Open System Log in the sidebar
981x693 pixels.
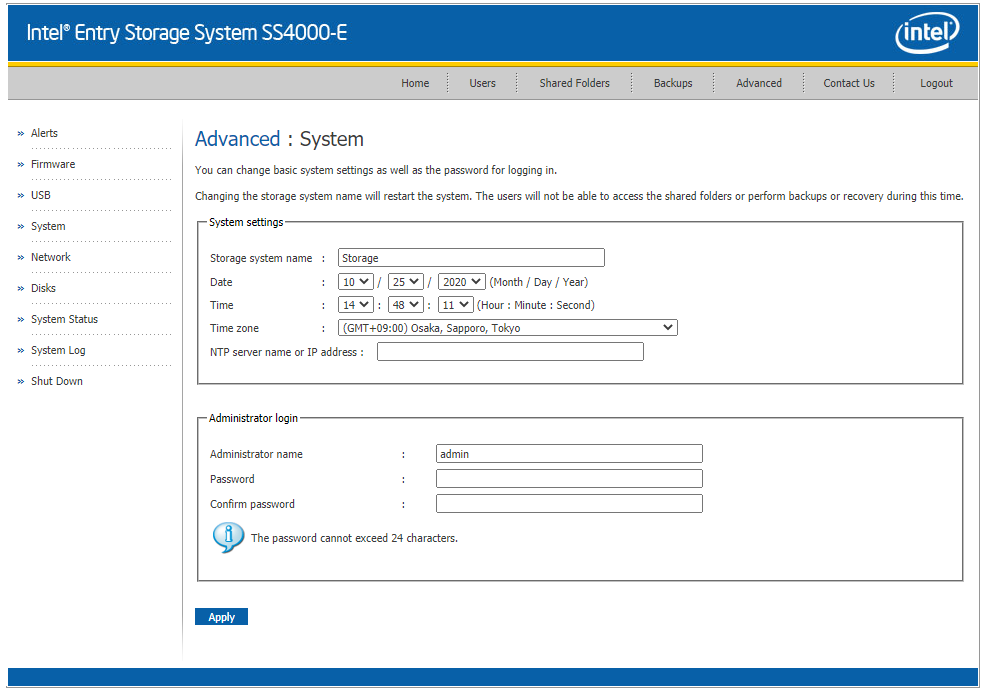[58, 350]
